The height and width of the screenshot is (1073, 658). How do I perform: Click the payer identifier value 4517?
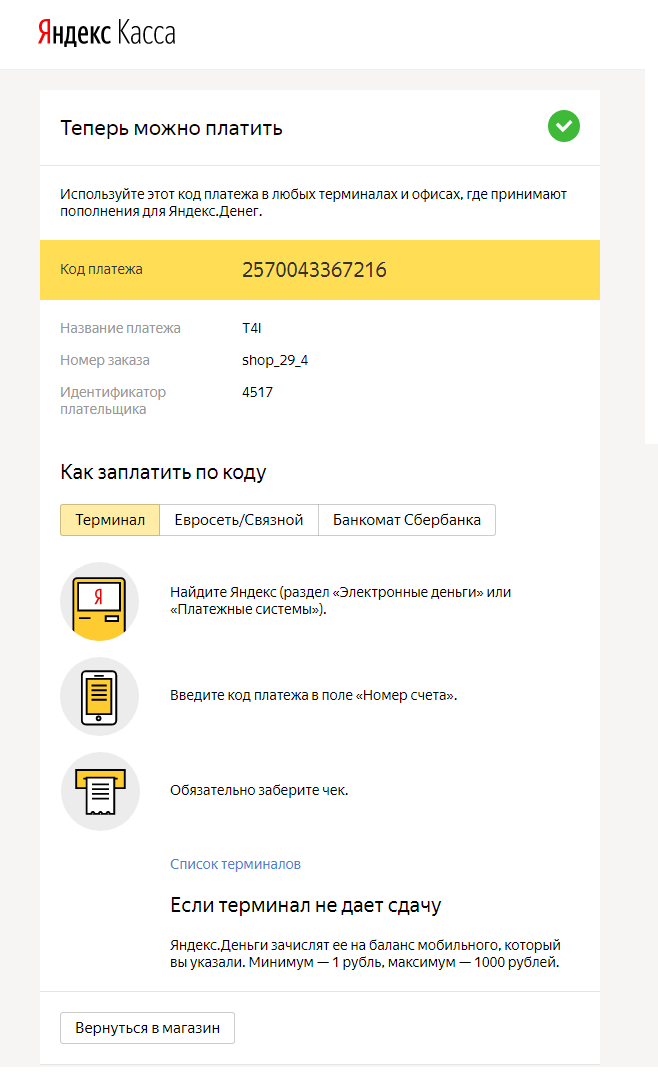pyautogui.click(x=257, y=392)
